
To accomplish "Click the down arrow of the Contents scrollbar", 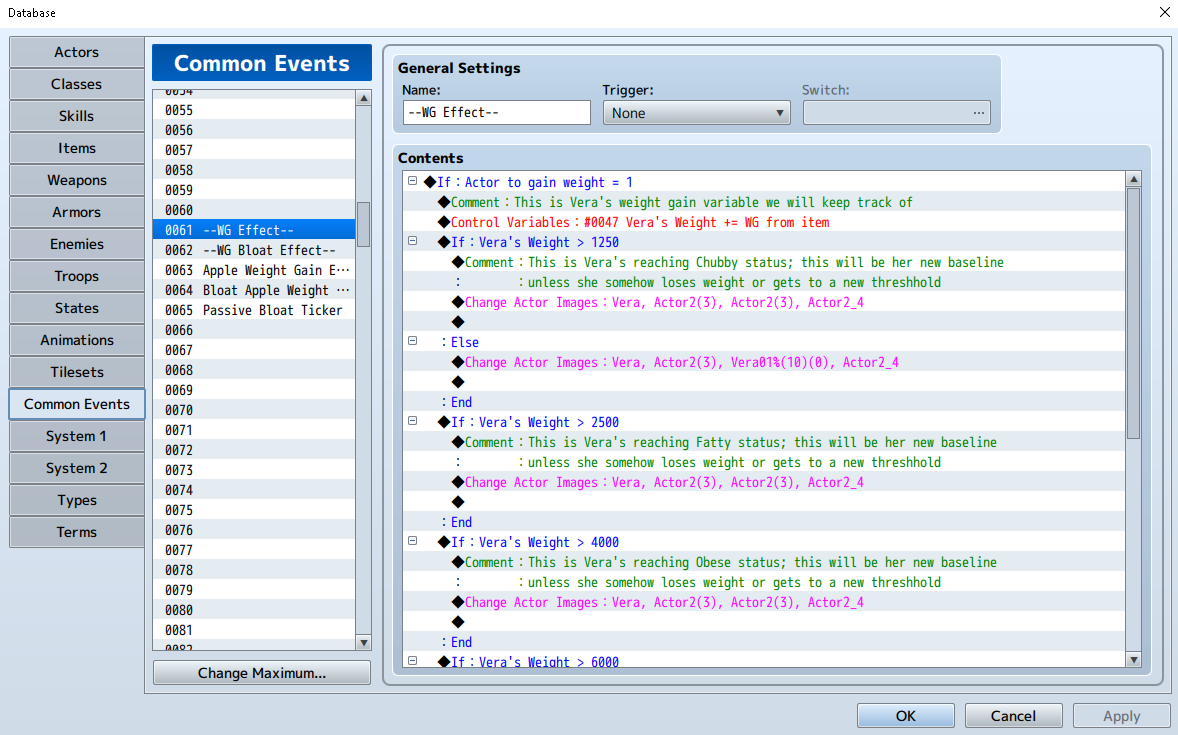I will pos(1134,660).
